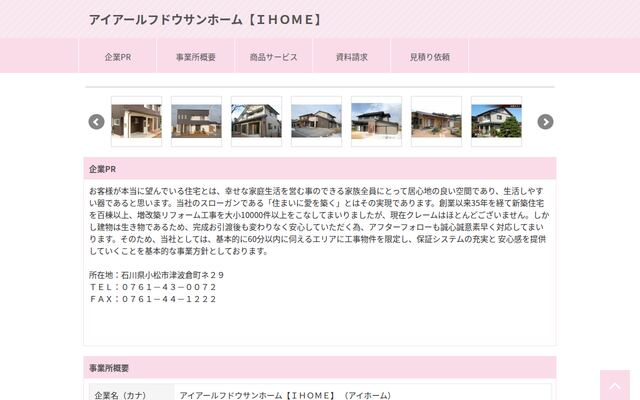Click the address line 所在地：石川県小松市津波倉町ネ２９
Screen dimensions: 640x400
coord(156,275)
